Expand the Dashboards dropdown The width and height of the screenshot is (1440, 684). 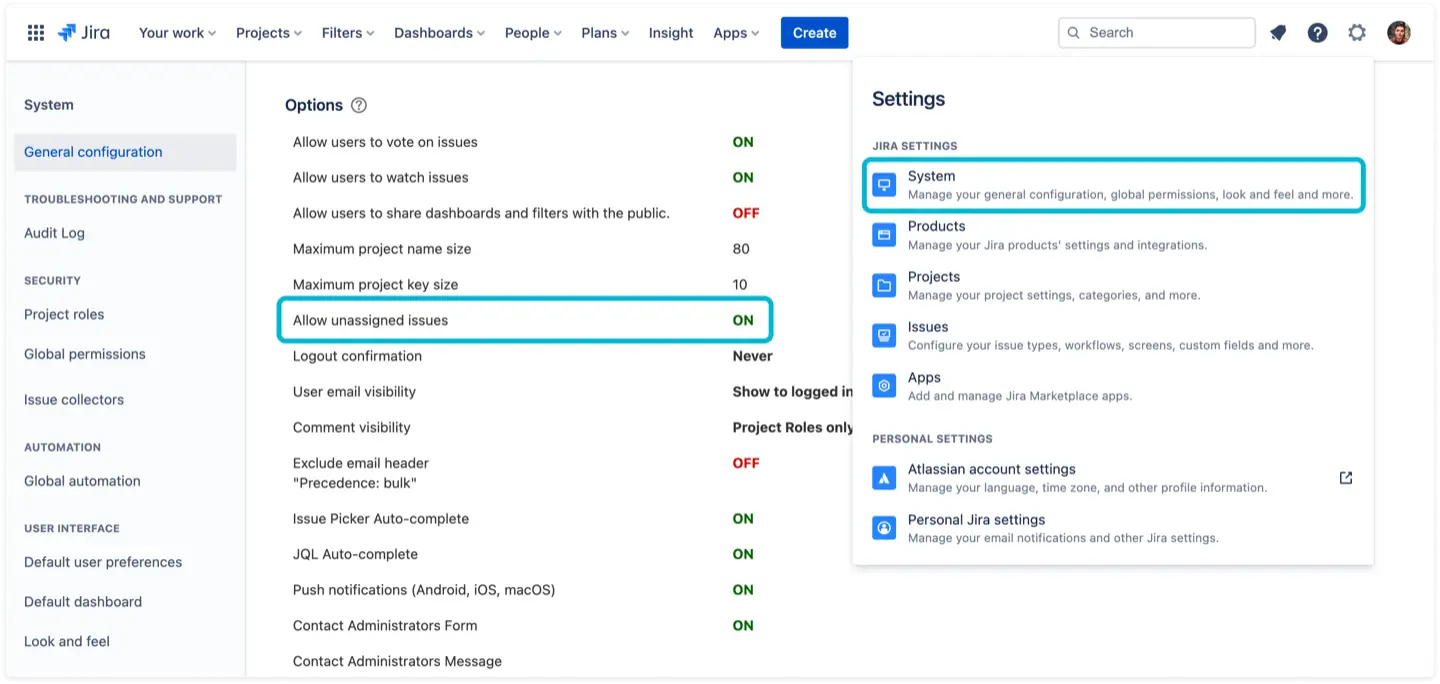(439, 33)
